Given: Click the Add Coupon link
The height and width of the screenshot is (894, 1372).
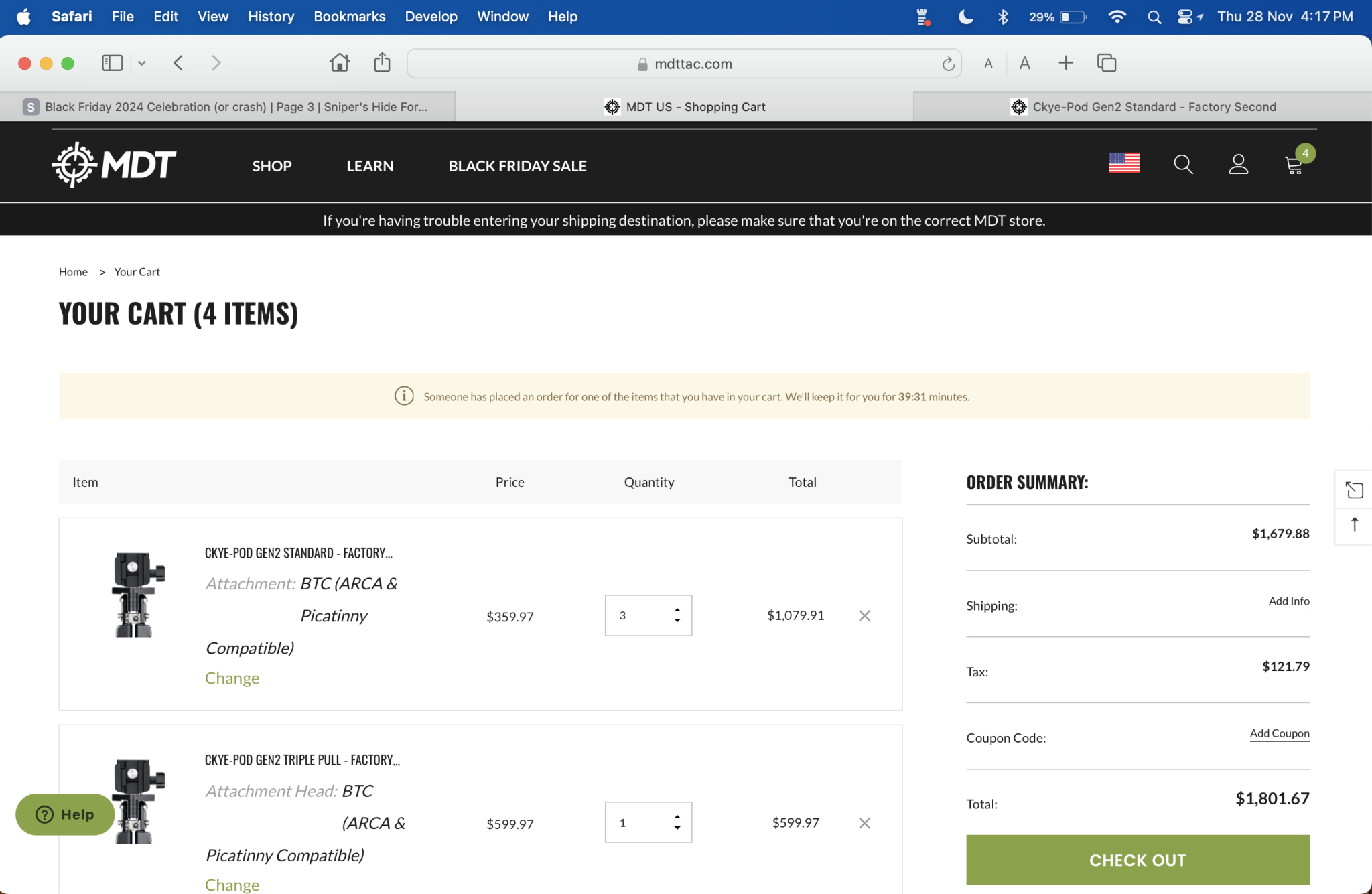Looking at the screenshot, I should [x=1279, y=733].
